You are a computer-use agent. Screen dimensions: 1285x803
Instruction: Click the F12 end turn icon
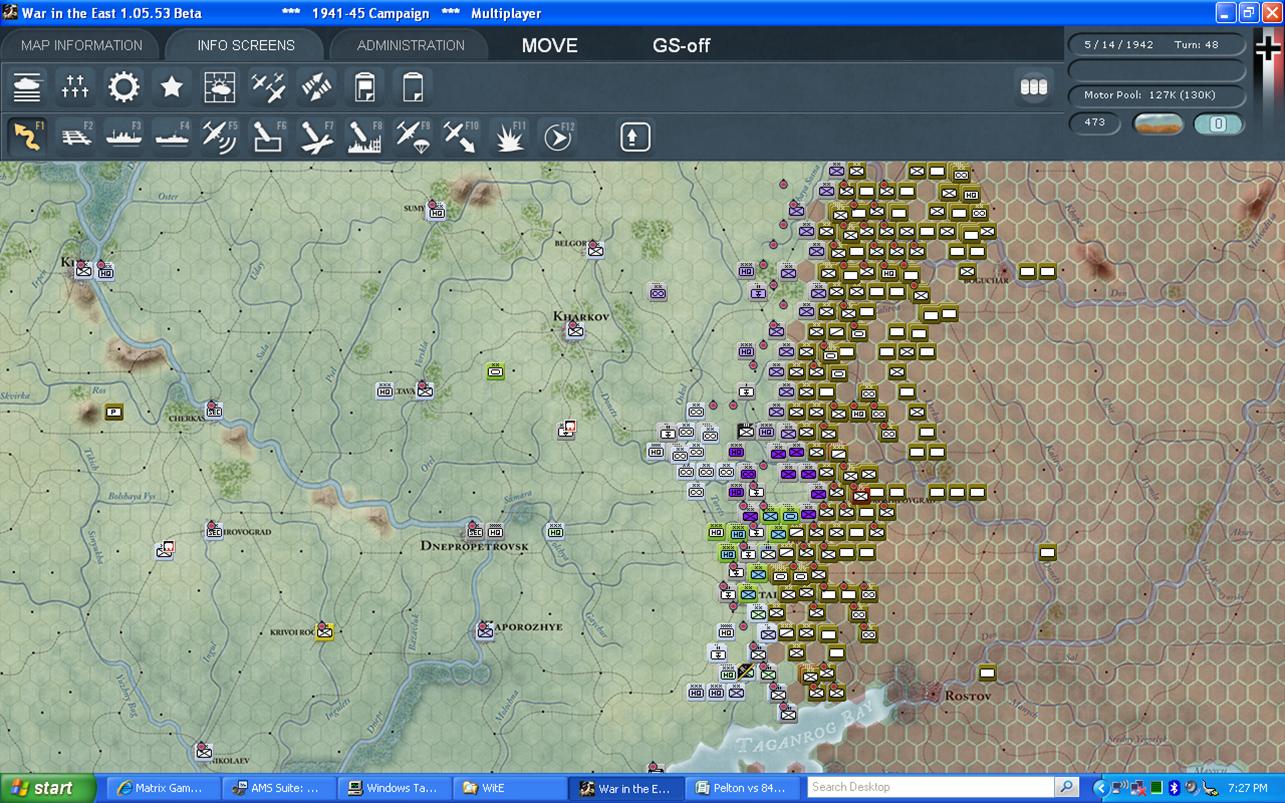click(557, 136)
